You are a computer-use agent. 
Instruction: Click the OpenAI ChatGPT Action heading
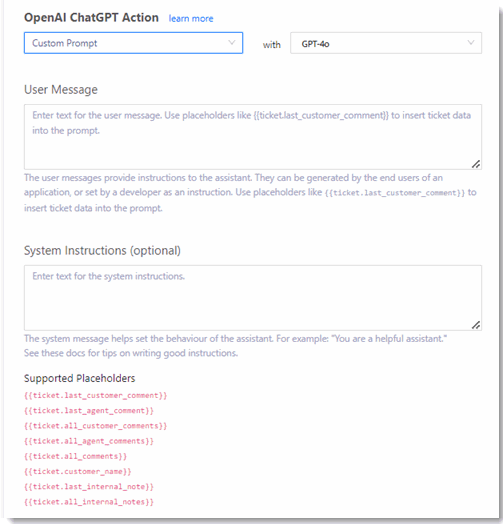91,18
